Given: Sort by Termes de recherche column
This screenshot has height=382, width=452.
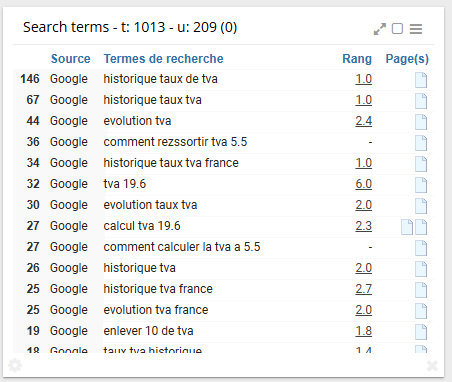Looking at the screenshot, I should 163,59.
